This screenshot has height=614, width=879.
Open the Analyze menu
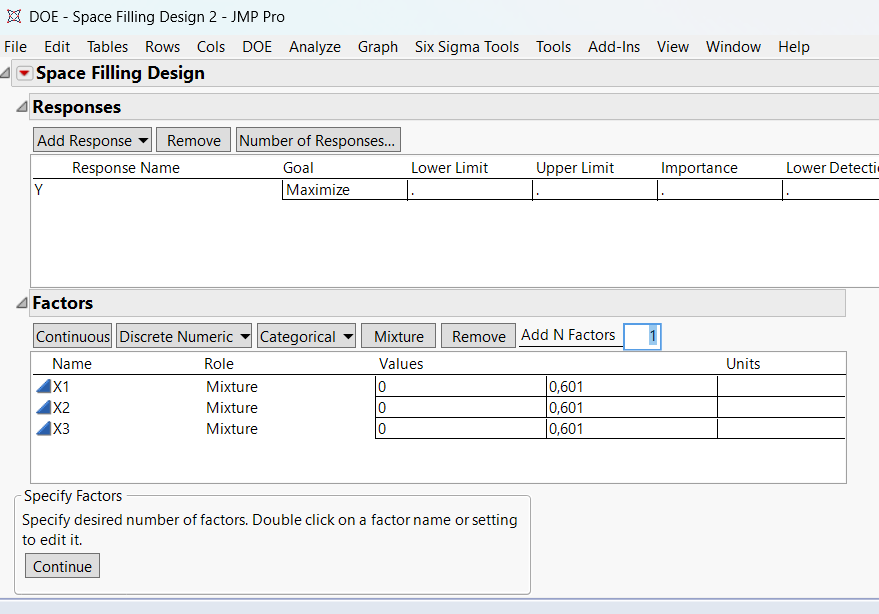point(315,47)
